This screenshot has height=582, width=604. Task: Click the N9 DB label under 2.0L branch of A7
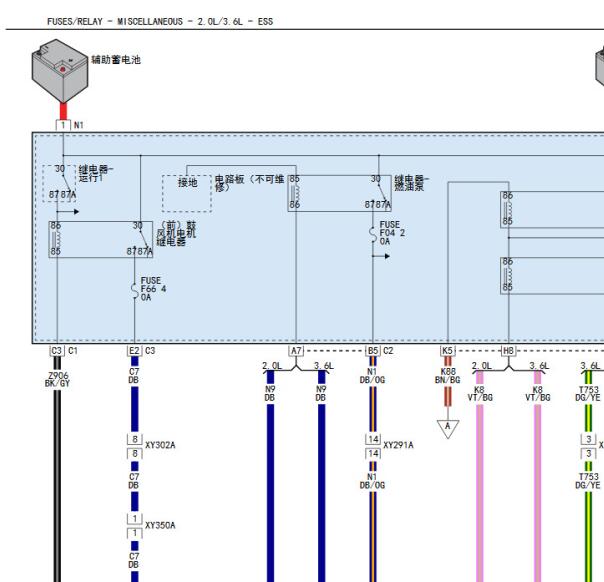(270, 393)
